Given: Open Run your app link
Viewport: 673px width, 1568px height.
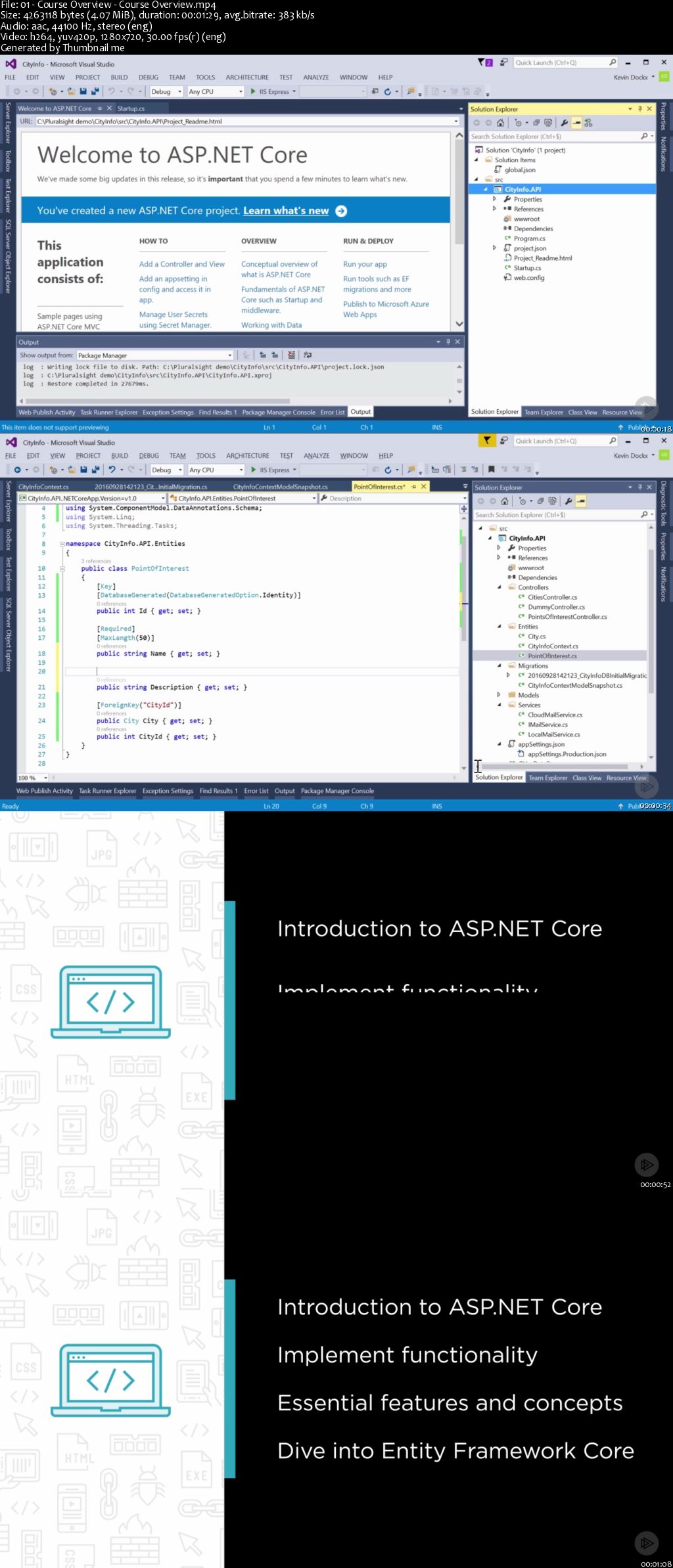Looking at the screenshot, I should (365, 264).
